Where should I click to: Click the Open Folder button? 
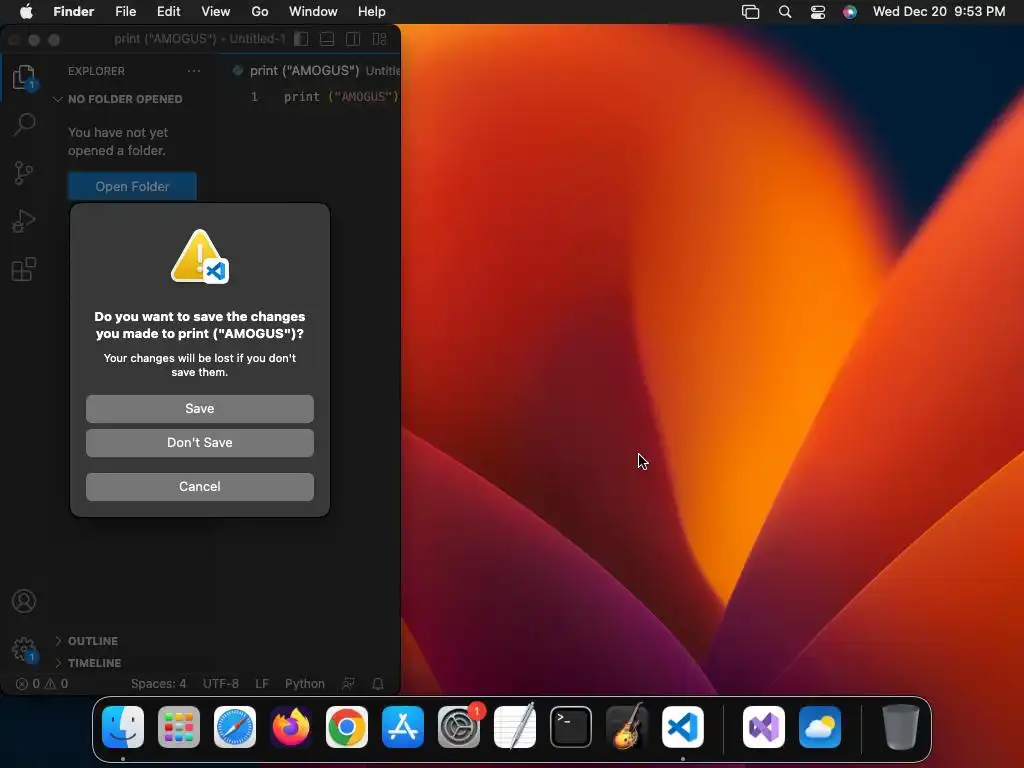click(132, 186)
